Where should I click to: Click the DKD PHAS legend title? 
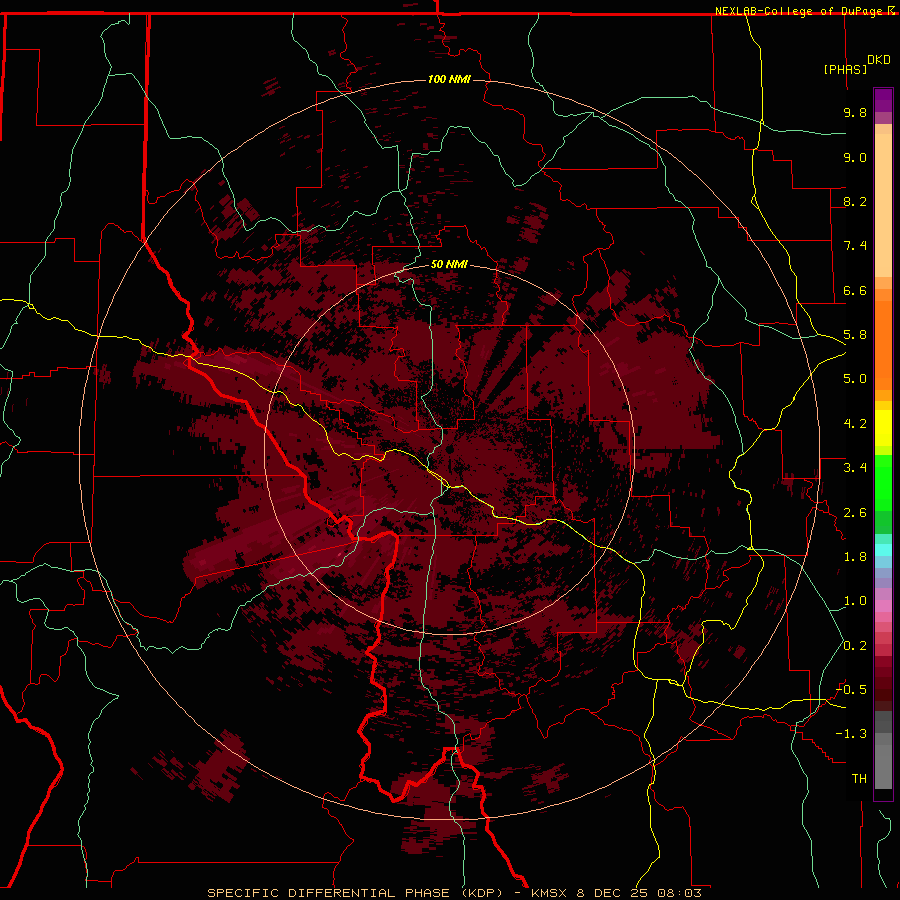point(857,65)
